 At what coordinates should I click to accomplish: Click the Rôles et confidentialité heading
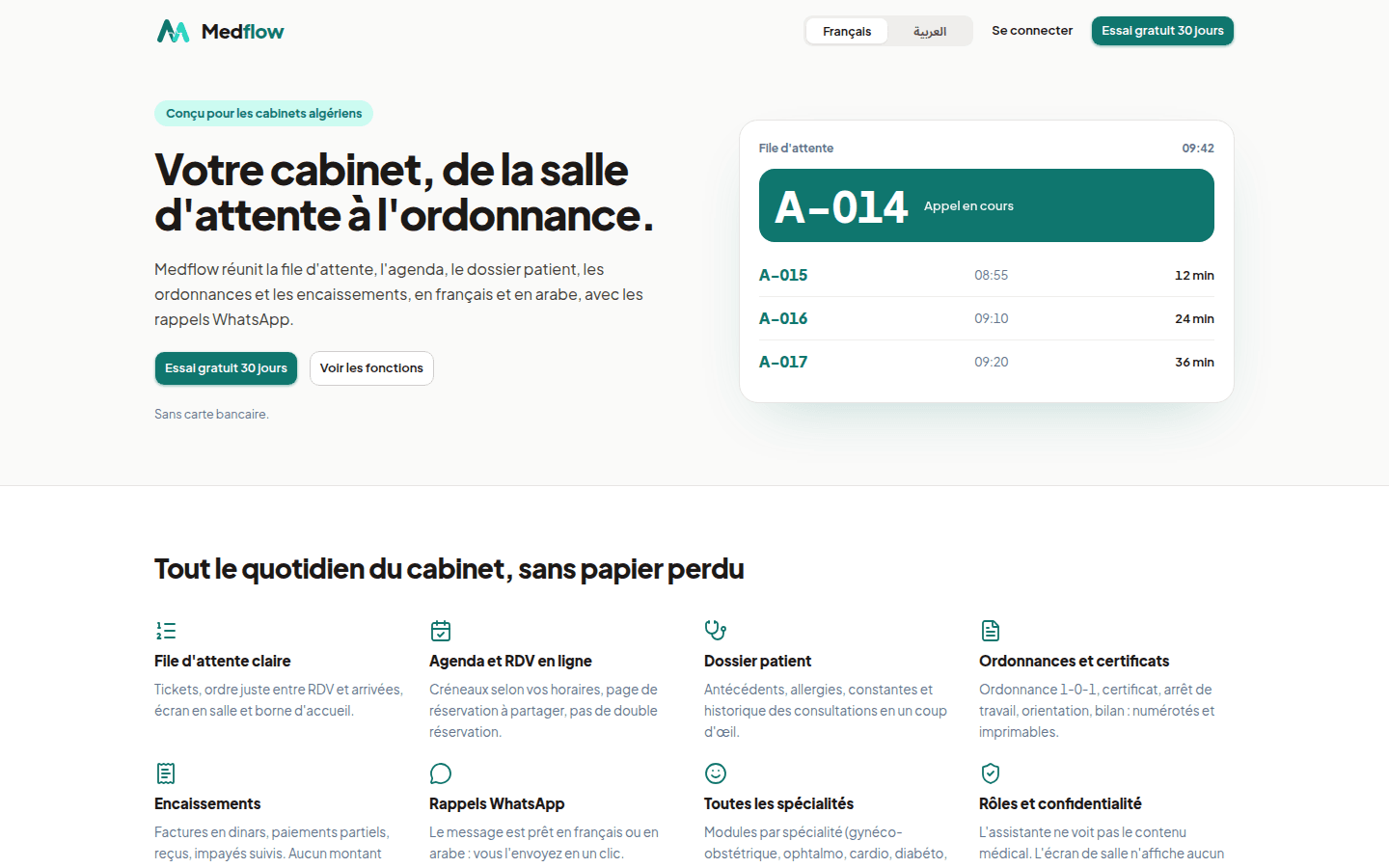click(1060, 803)
